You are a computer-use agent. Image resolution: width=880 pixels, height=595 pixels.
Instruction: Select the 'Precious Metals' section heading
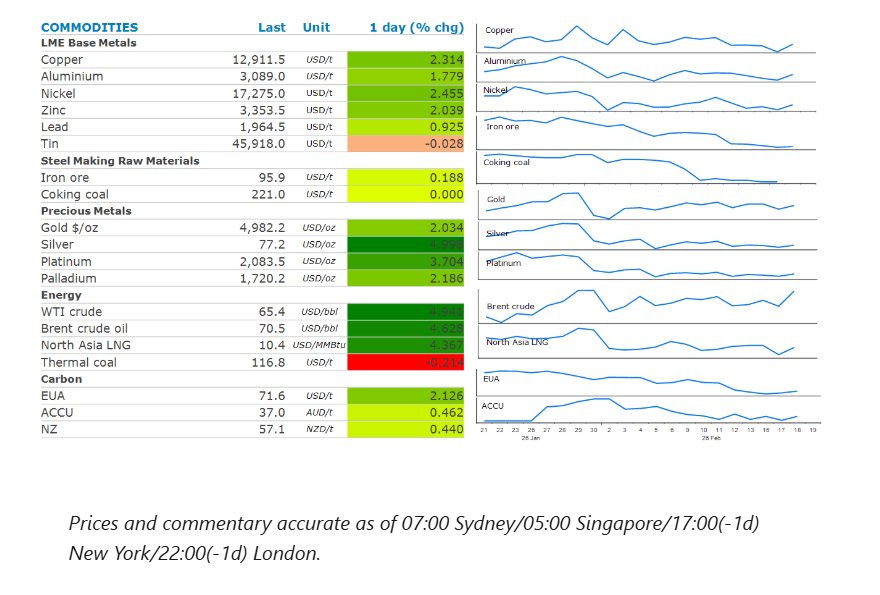tap(86, 211)
